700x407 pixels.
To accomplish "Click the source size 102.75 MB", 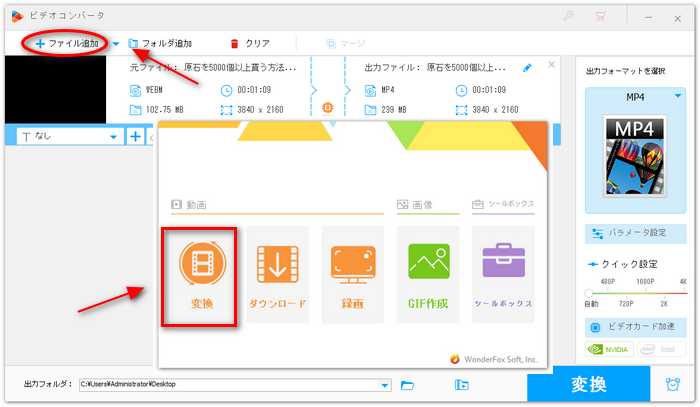I will [x=165, y=110].
